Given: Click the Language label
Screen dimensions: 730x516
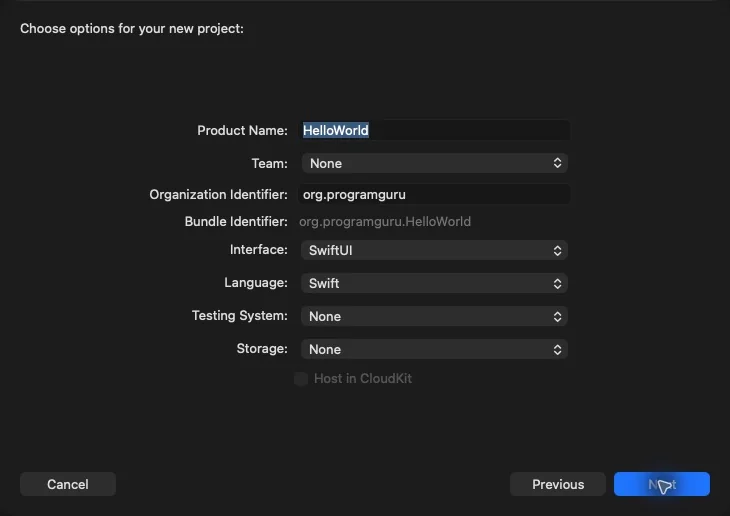Looking at the screenshot, I should click(256, 283).
